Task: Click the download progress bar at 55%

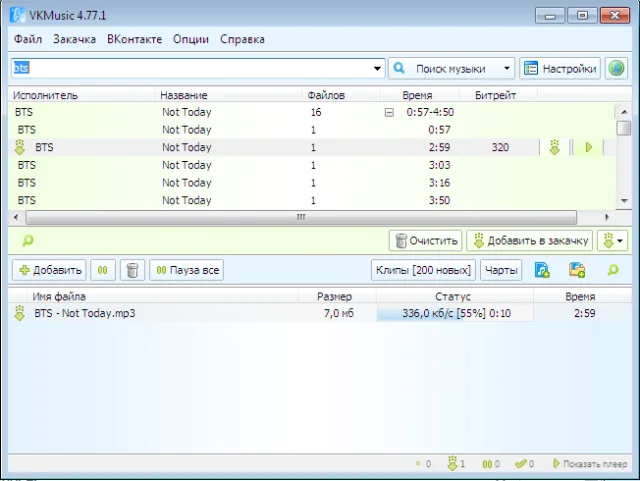Action: pyautogui.click(x=455, y=314)
